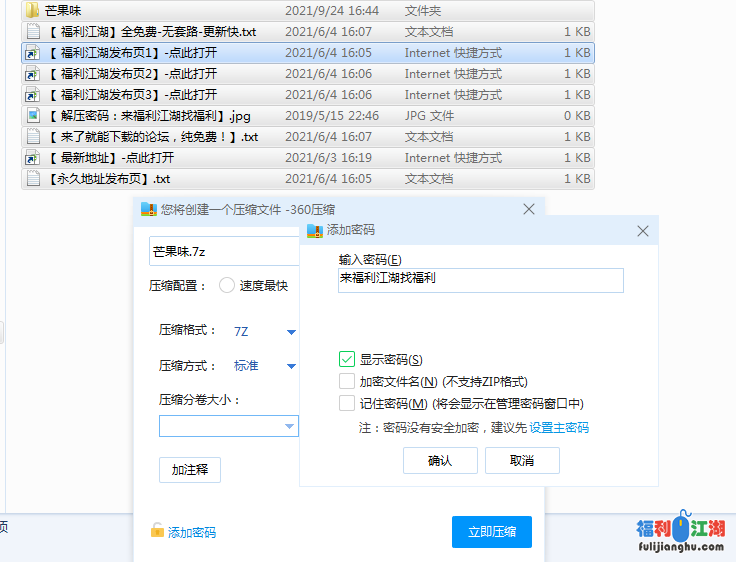
Task: Click the 最新地址 shortcut icon
Action: pyautogui.click(x=32, y=158)
